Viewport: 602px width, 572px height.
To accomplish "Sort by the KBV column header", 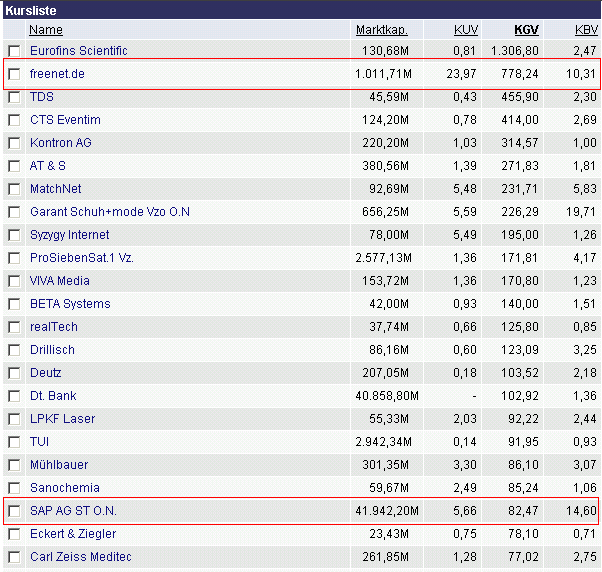I will tap(586, 30).
